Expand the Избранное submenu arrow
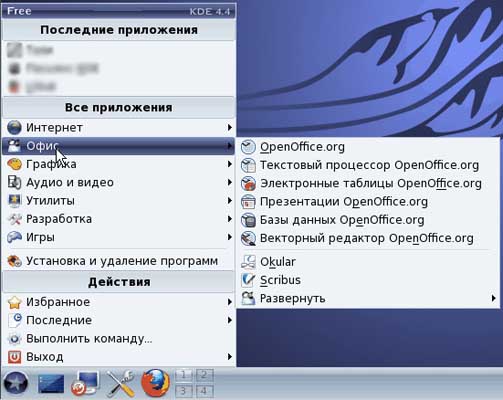The image size is (503, 400). [x=229, y=302]
